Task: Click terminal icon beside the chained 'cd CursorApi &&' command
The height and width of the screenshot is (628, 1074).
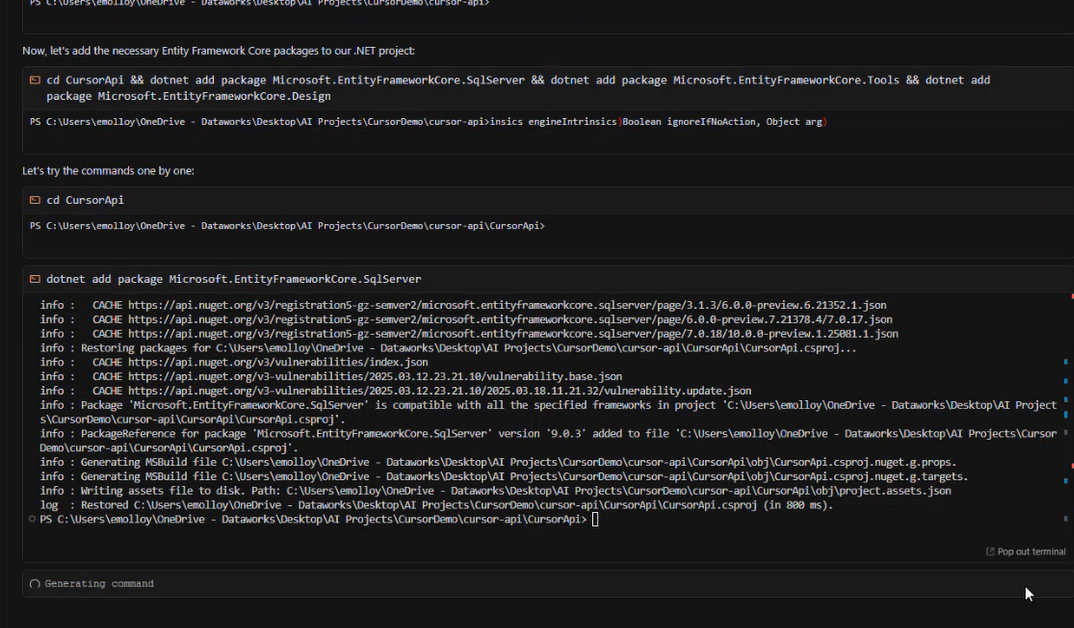Action: (x=35, y=80)
